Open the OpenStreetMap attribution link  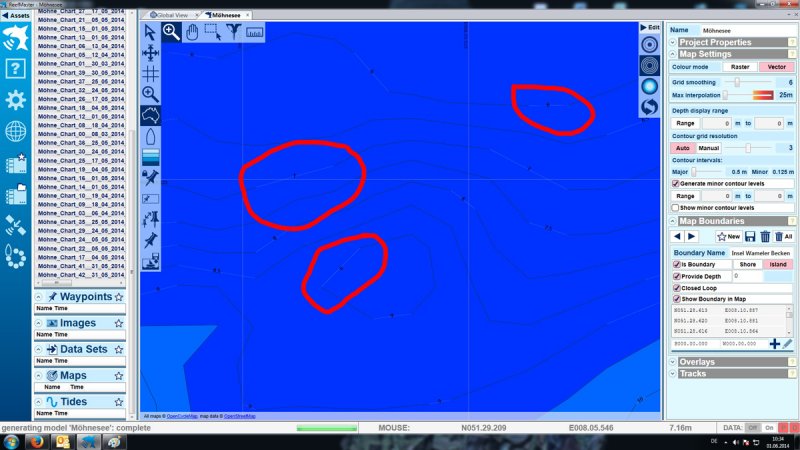[x=239, y=415]
